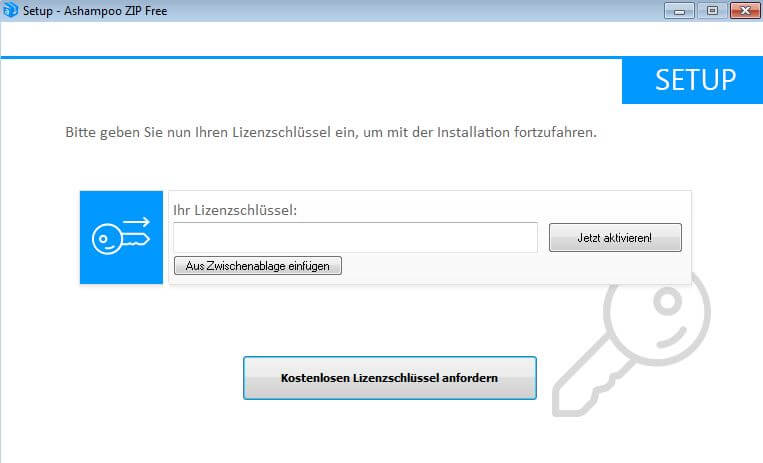The image size is (763, 463).
Task: Click the 'Ihr Lizenzschlüssel:' label
Action: coord(235,210)
